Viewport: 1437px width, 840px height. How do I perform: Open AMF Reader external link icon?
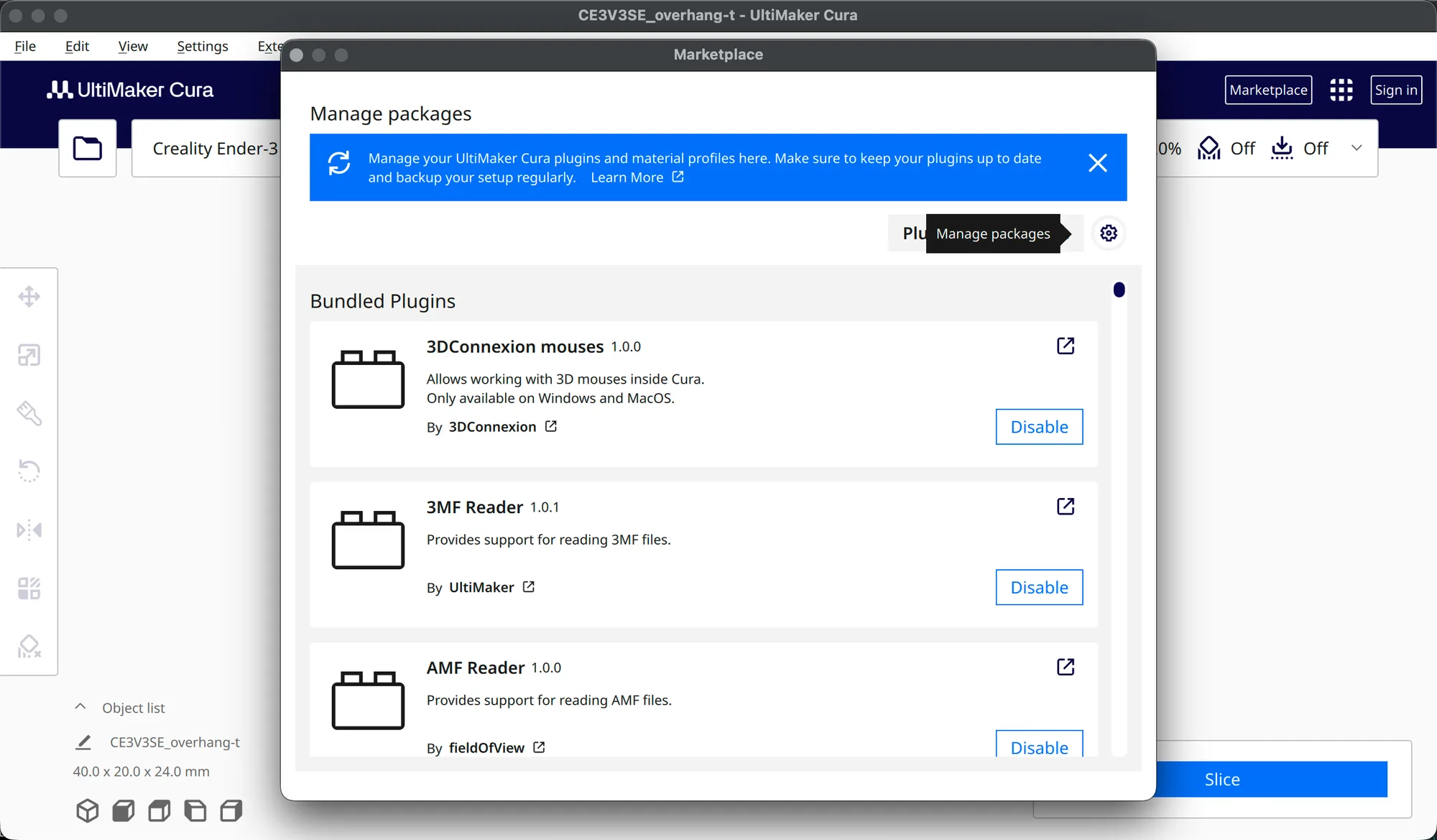click(x=1066, y=667)
